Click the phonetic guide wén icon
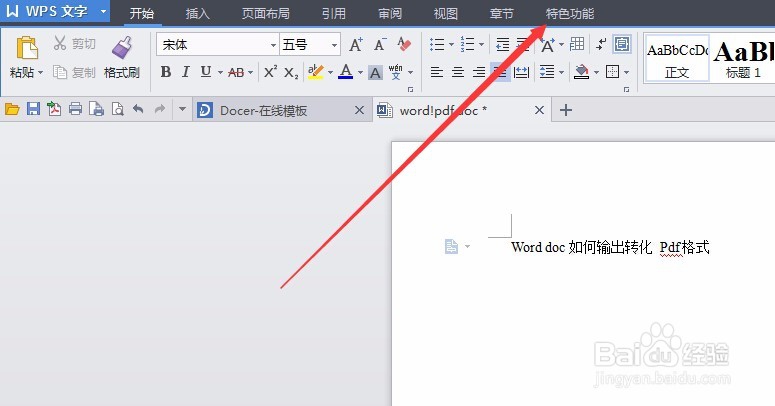 tap(395, 72)
